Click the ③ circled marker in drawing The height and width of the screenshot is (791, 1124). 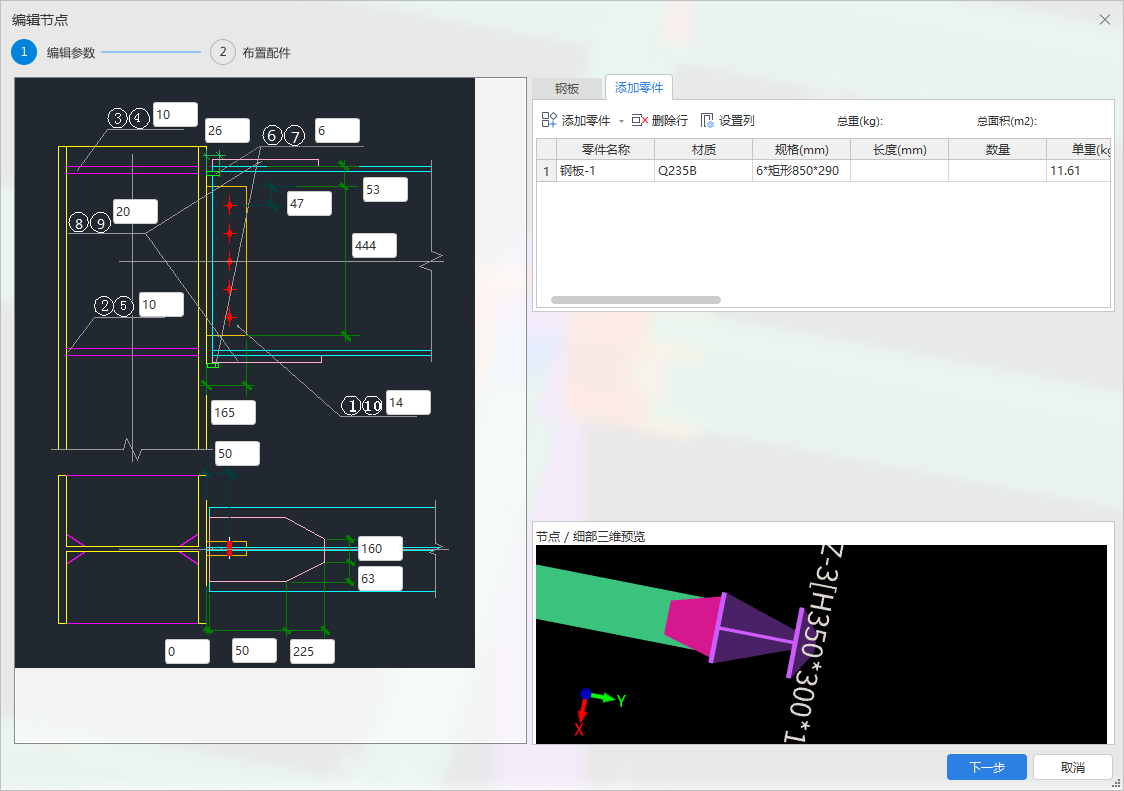118,118
